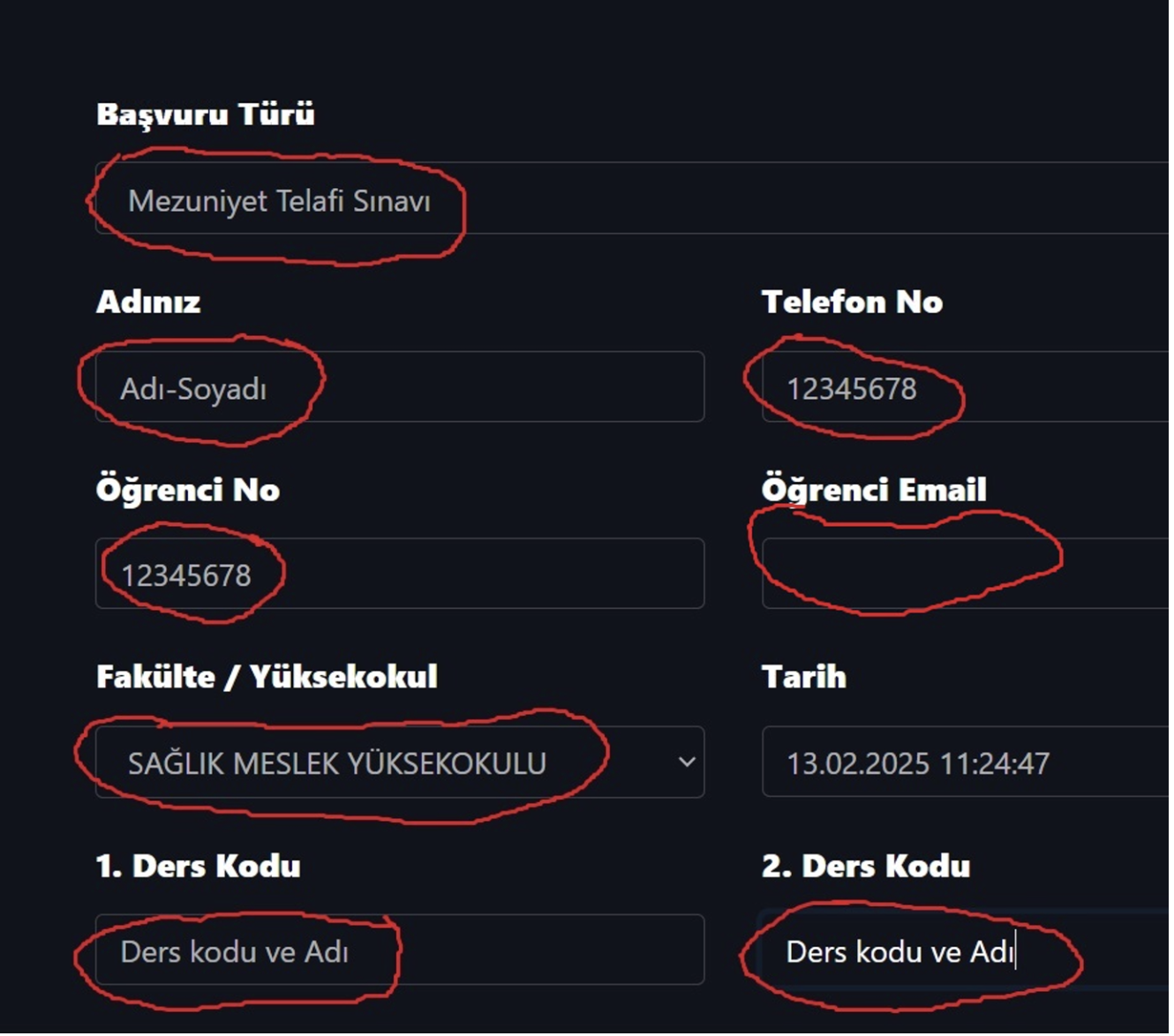The width and height of the screenshot is (1174, 1036).
Task: Click into the Telefon No input box
Action: [x=962, y=388]
